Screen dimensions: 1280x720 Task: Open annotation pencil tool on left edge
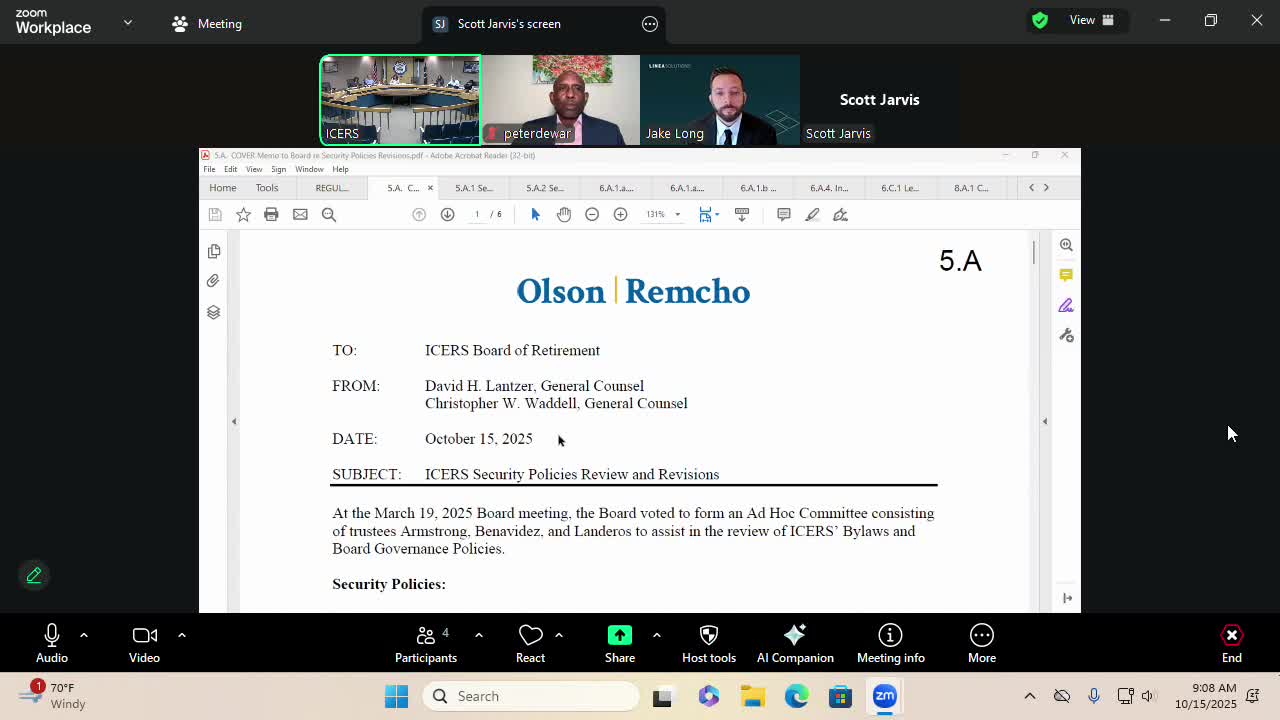point(34,575)
